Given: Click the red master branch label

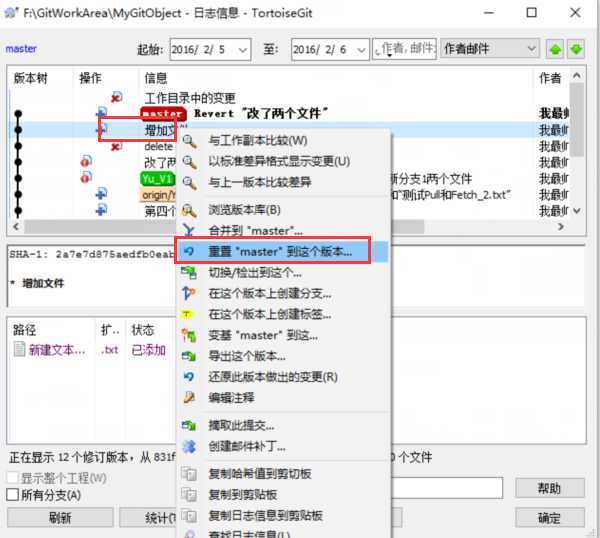Looking at the screenshot, I should coord(164,113).
